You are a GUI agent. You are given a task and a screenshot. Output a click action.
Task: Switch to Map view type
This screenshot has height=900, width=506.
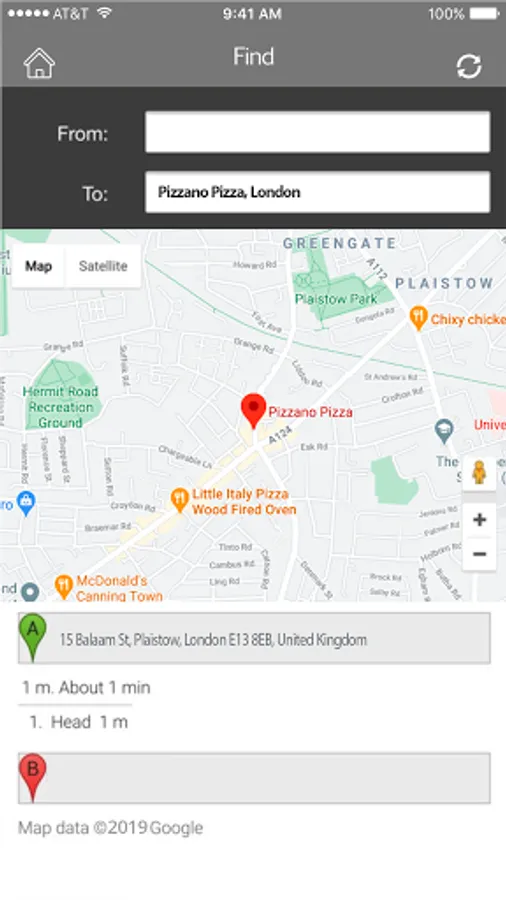point(38,266)
